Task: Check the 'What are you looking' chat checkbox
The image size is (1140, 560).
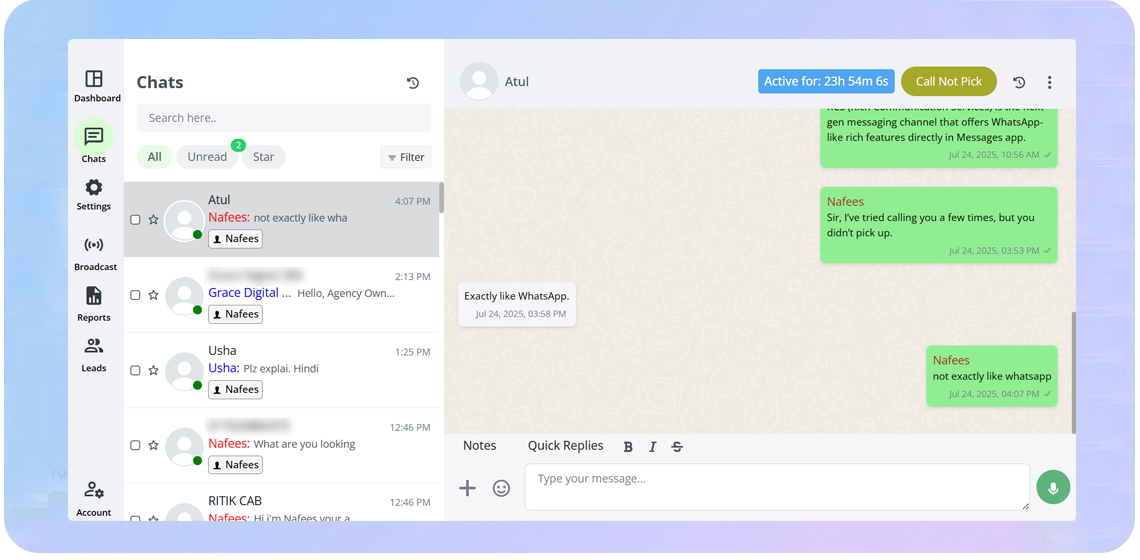Action: (135, 445)
